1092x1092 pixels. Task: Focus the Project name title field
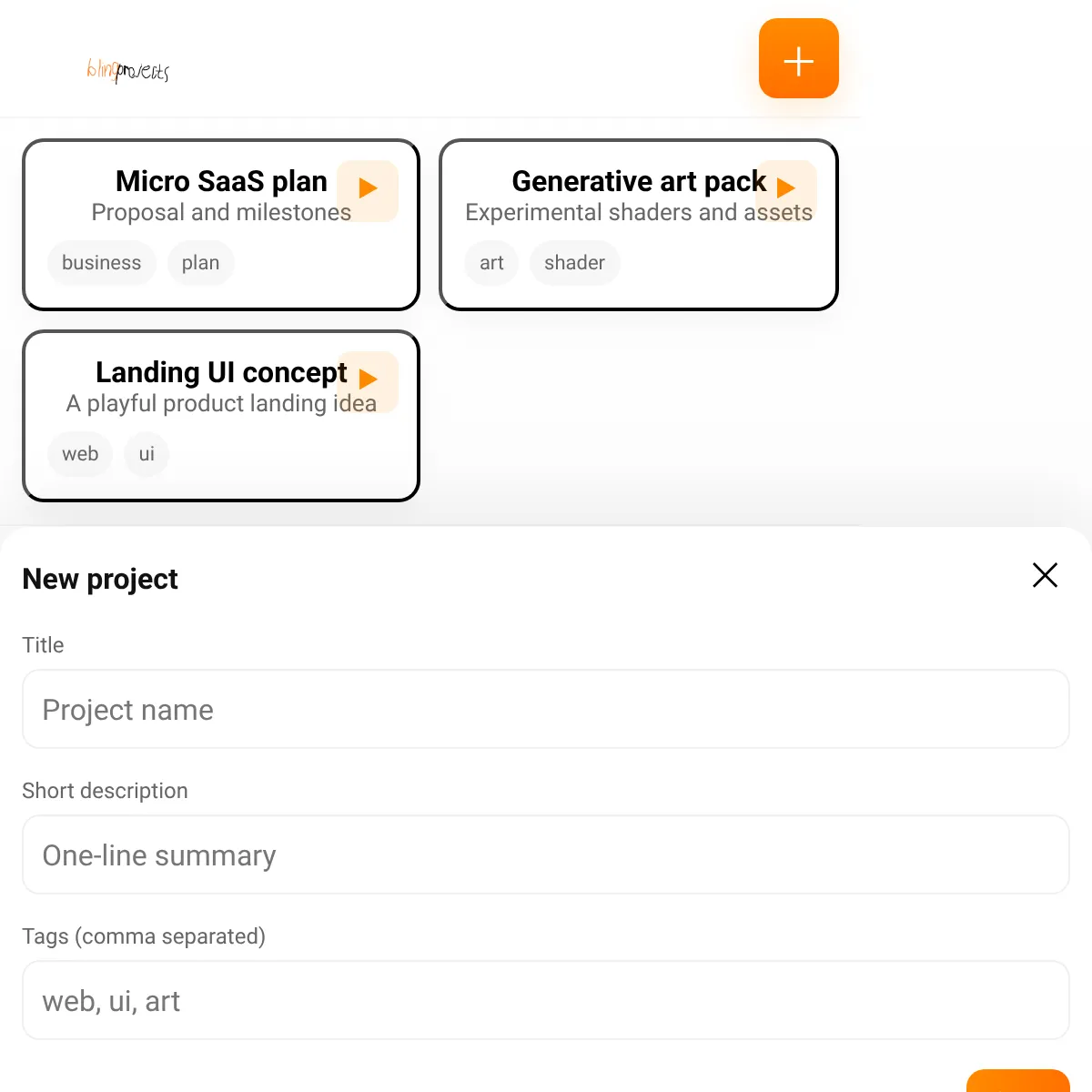click(x=546, y=709)
